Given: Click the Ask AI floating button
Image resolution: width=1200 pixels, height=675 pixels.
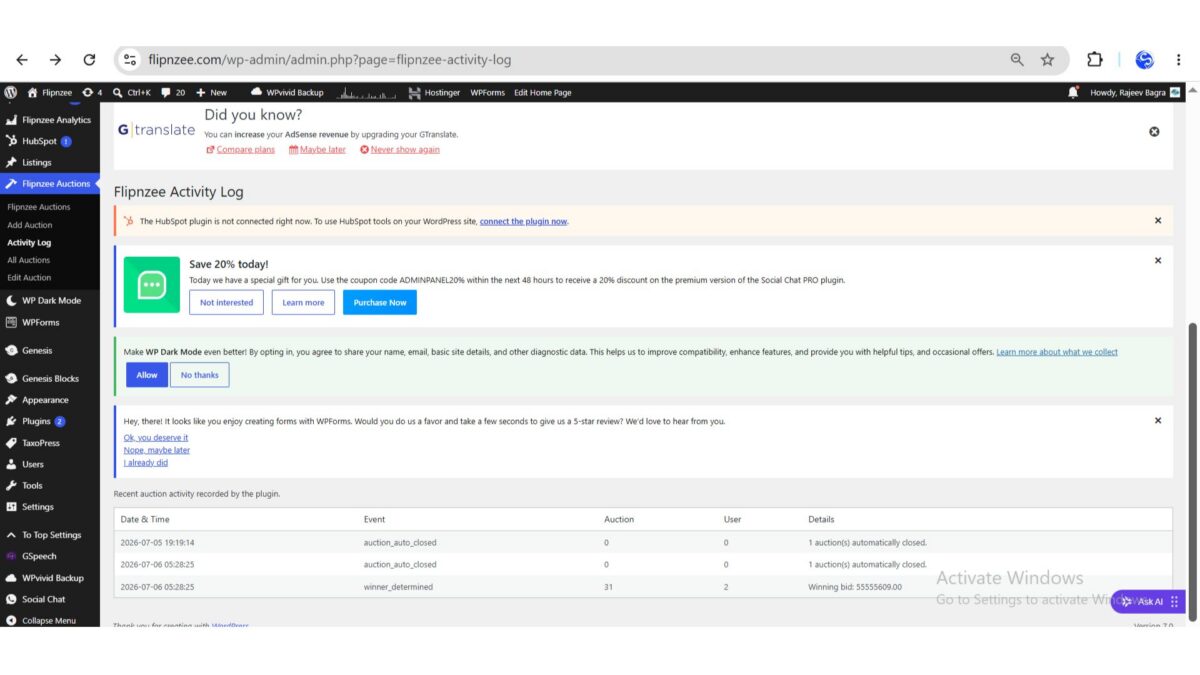Looking at the screenshot, I should click(x=1148, y=601).
